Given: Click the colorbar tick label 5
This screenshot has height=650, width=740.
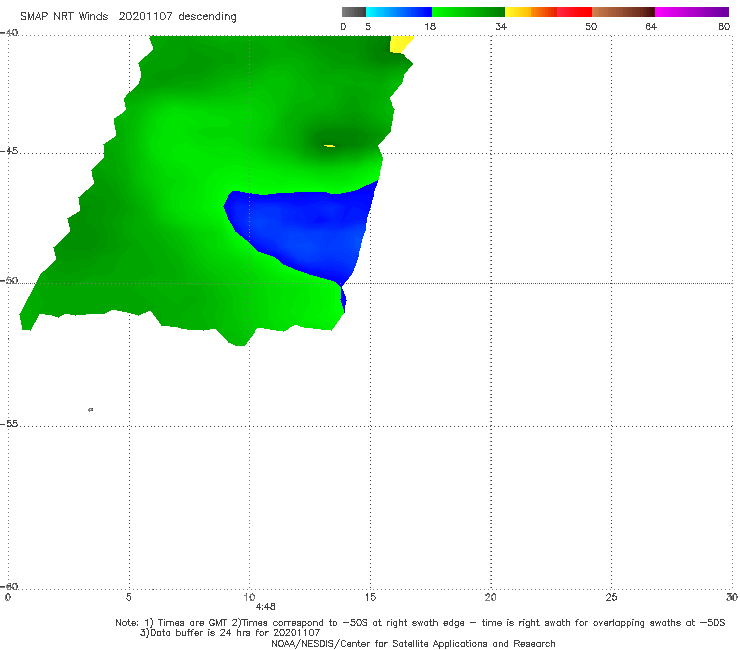Looking at the screenshot, I should pyautogui.click(x=368, y=26).
